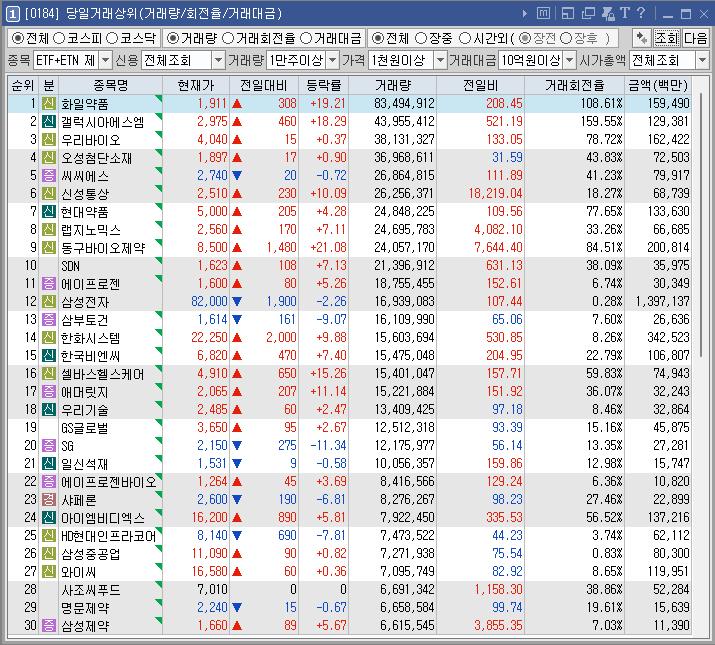Click the dark 신 badge next to 우리기술
The height and width of the screenshot is (645, 715).
(49, 409)
